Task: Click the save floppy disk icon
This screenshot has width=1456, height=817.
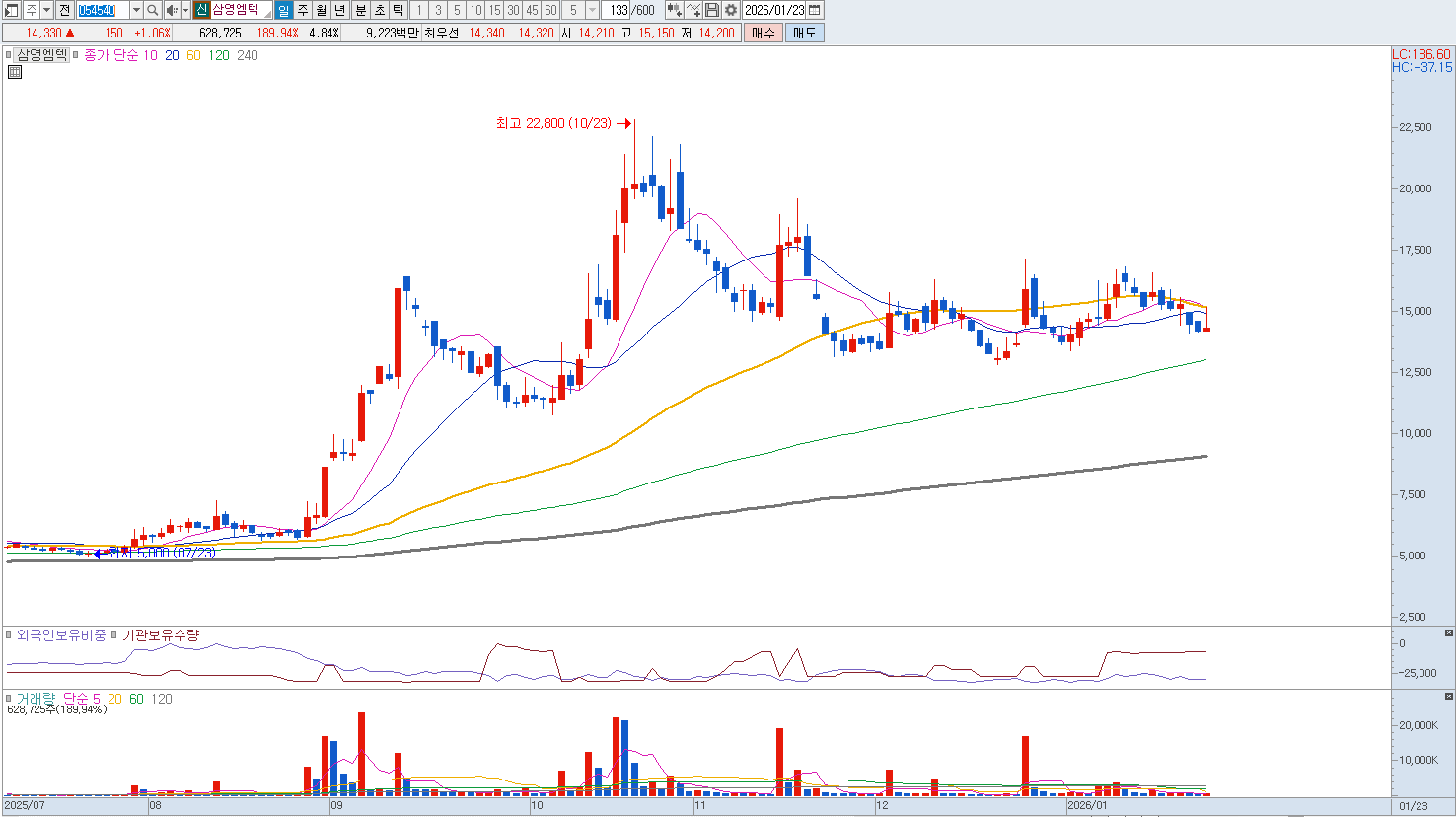Action: tap(712, 10)
